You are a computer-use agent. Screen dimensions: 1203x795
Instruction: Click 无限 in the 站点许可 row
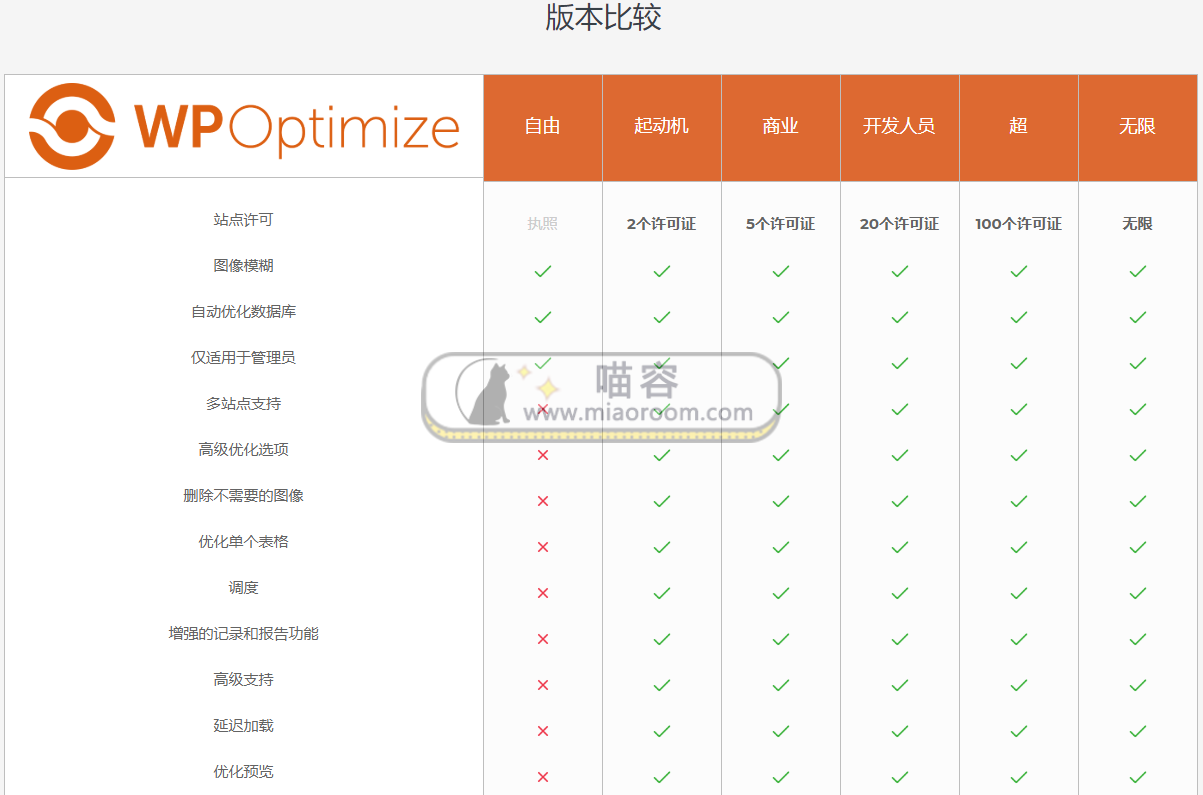[x=1138, y=224]
